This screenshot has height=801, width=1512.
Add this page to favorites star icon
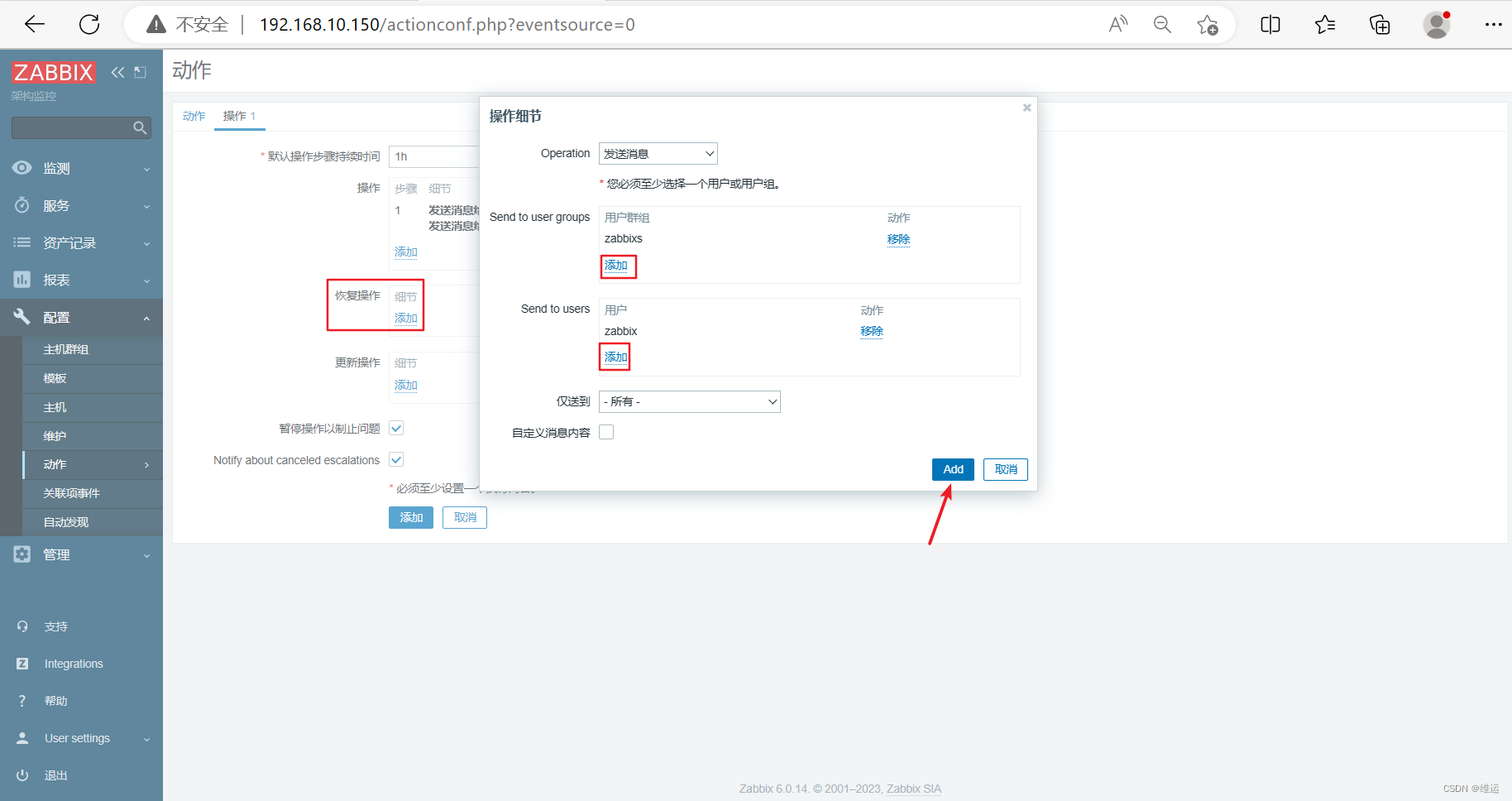pyautogui.click(x=1208, y=25)
